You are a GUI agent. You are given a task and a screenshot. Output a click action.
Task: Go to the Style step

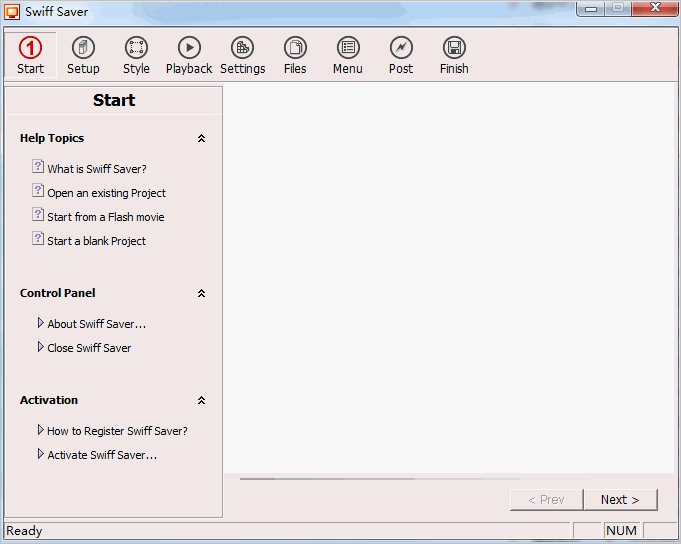136,55
